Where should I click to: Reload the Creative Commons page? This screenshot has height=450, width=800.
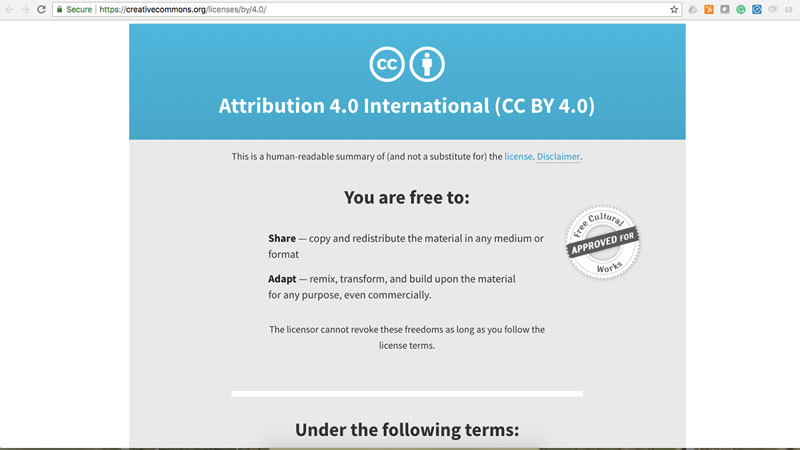coord(41,10)
